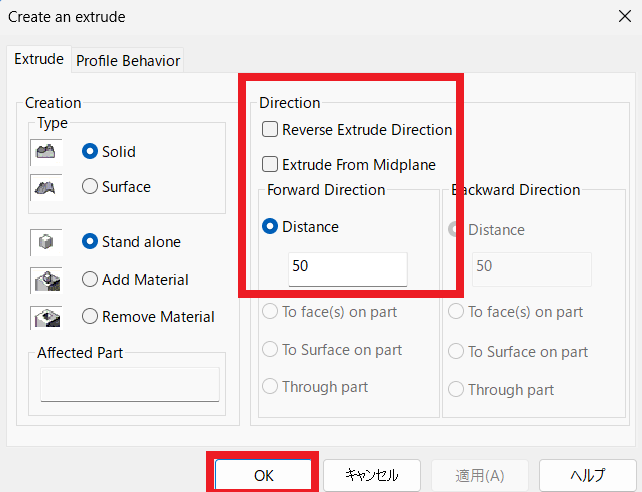This screenshot has height=492, width=642.
Task: Click the forward distance value field
Action: point(348,269)
